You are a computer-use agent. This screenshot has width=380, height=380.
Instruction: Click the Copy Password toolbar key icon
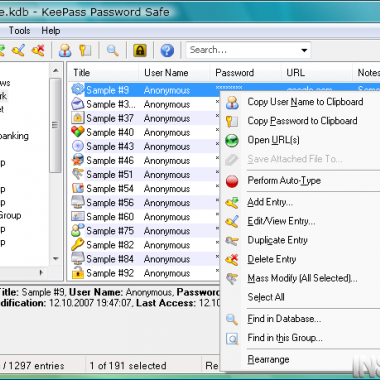[x=85, y=50]
